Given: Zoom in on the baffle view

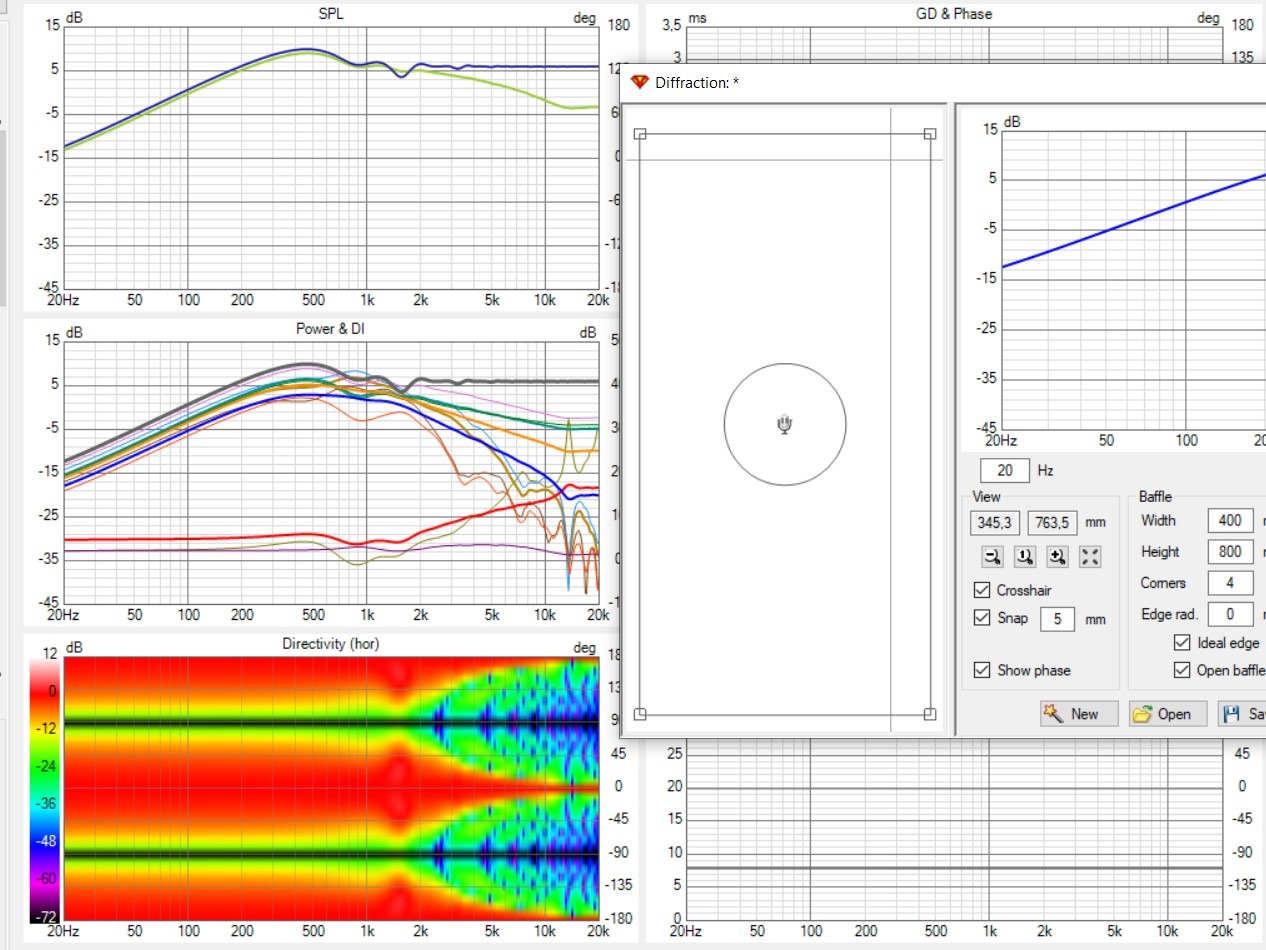Looking at the screenshot, I should [1057, 557].
